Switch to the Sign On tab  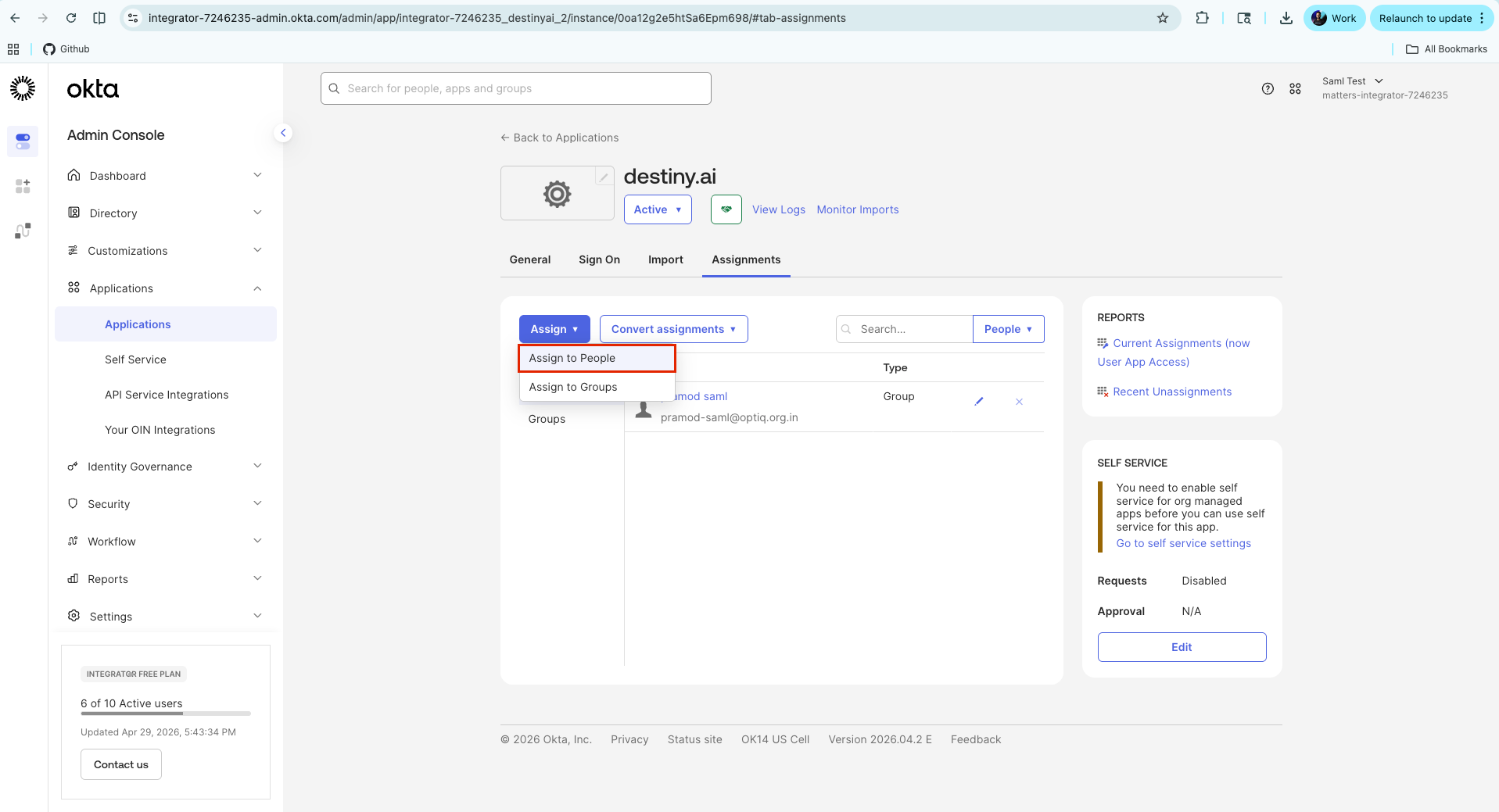pos(600,259)
